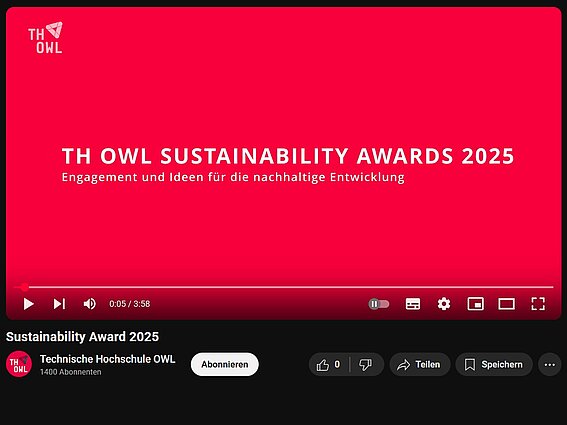Mute the video volume speaker icon
The height and width of the screenshot is (425, 567).
pos(90,304)
